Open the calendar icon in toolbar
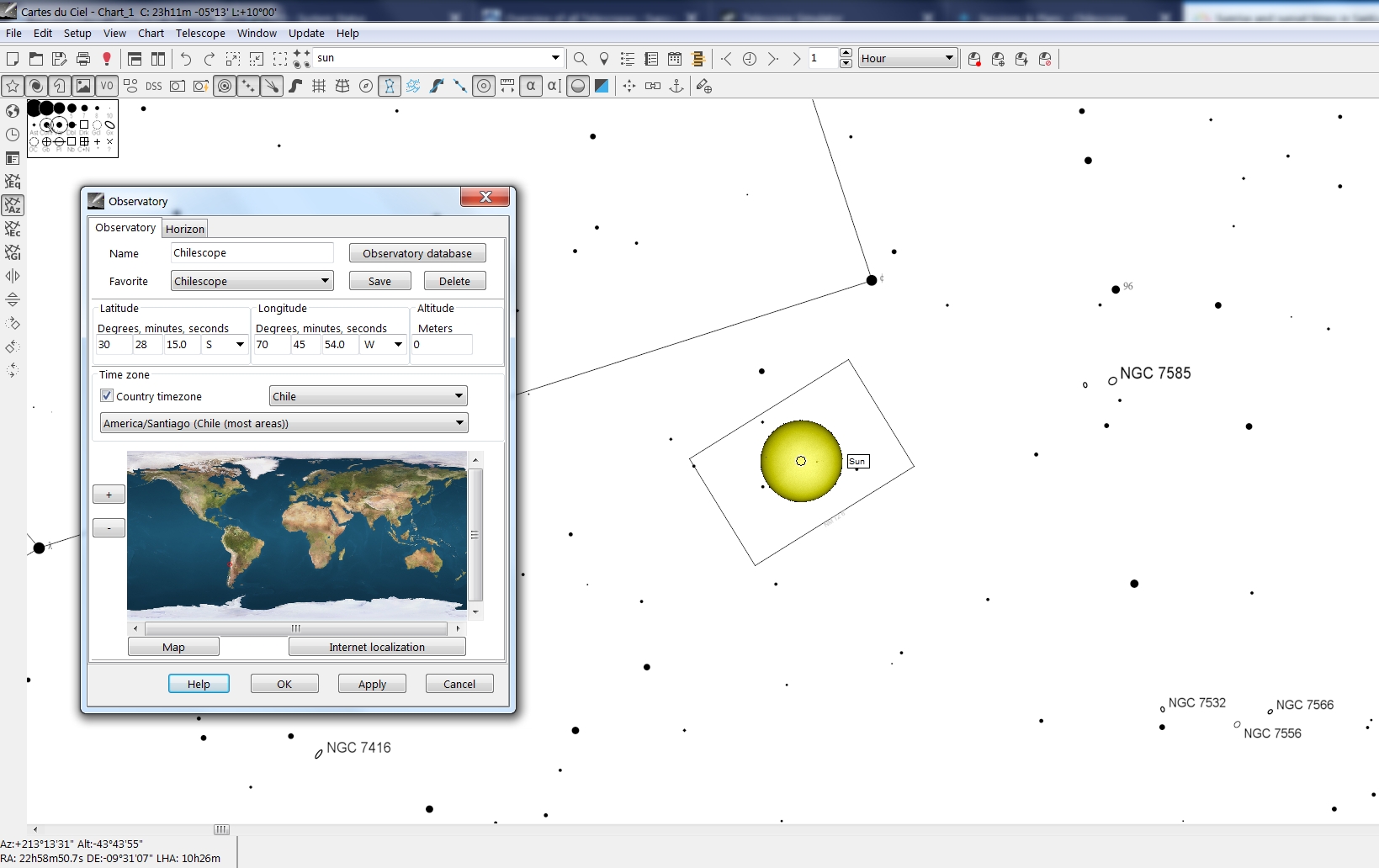 (675, 59)
